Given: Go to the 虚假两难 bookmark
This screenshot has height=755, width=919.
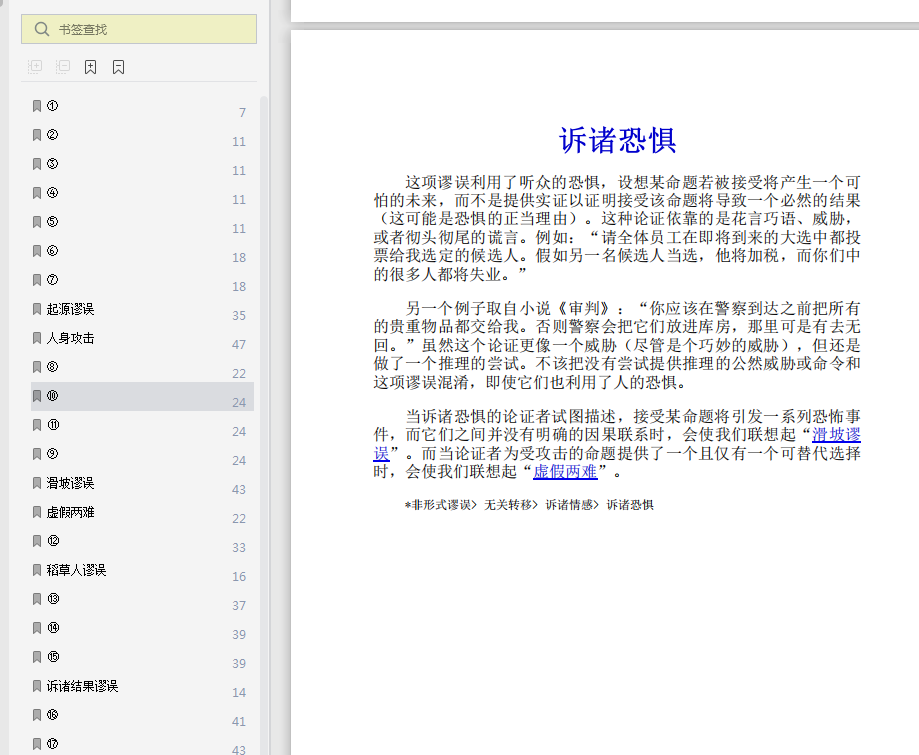Looking at the screenshot, I should coord(142,512).
